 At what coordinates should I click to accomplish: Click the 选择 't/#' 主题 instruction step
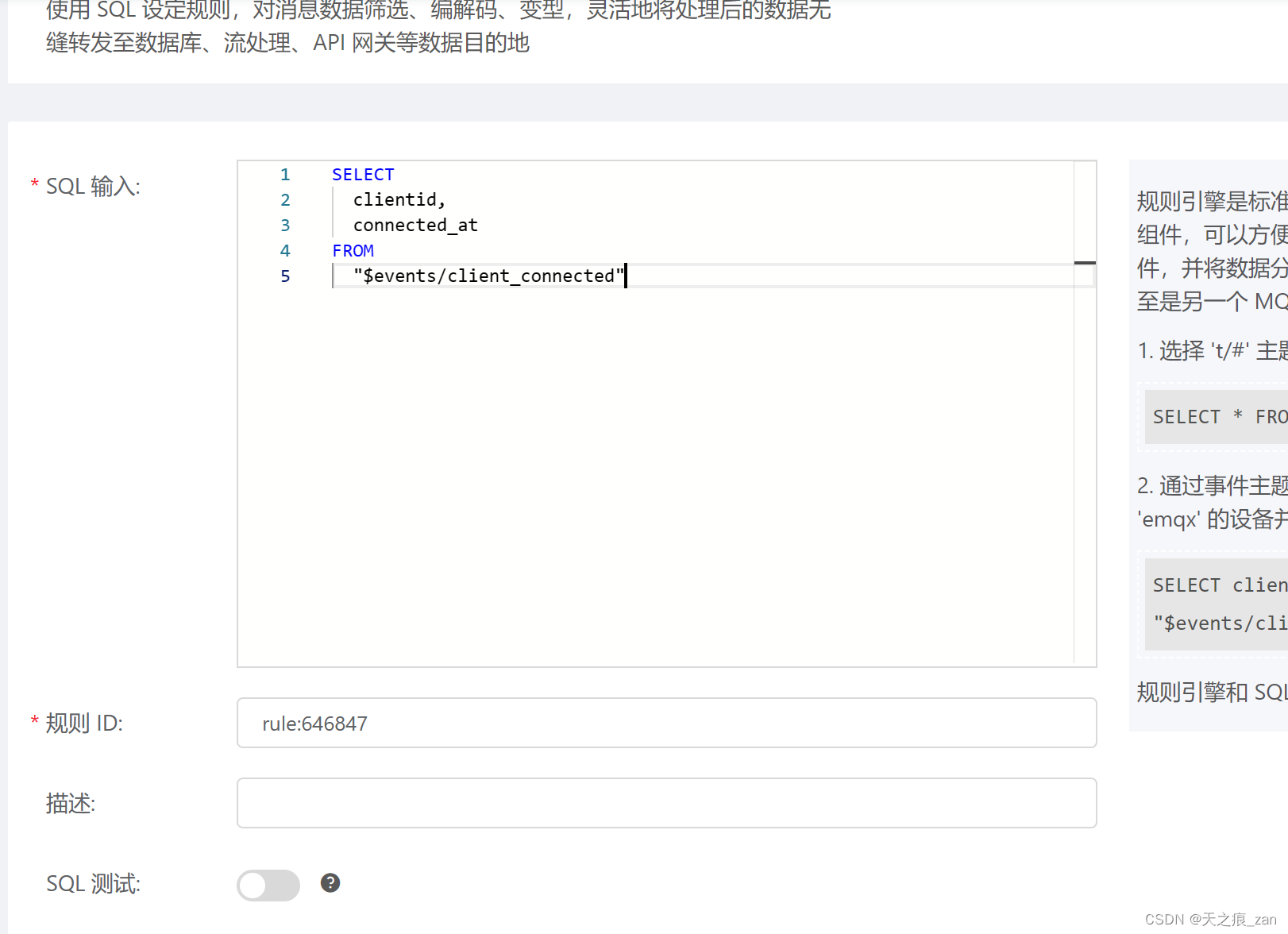click(1207, 351)
